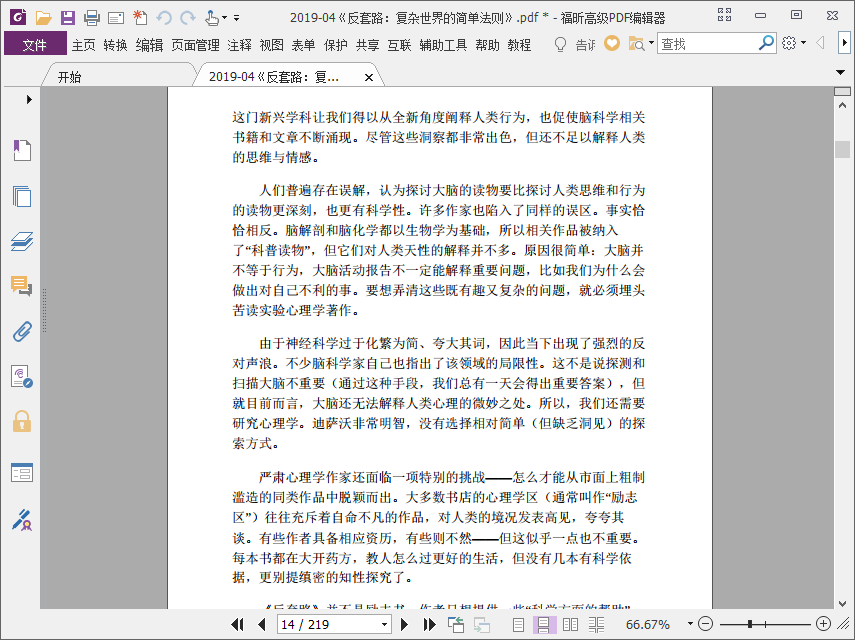This screenshot has height=640, width=855.
Task: Open the 表单 ribbon tab
Action: click(x=303, y=45)
